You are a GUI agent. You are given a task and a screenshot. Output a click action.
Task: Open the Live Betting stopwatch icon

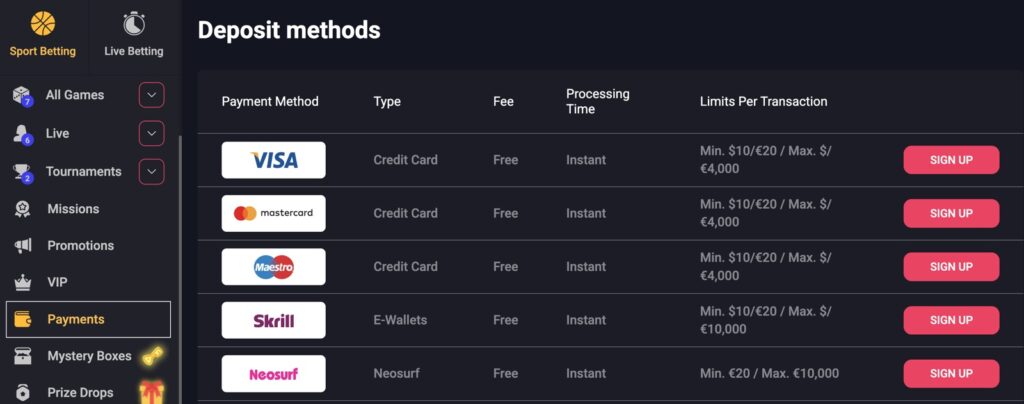(x=134, y=23)
